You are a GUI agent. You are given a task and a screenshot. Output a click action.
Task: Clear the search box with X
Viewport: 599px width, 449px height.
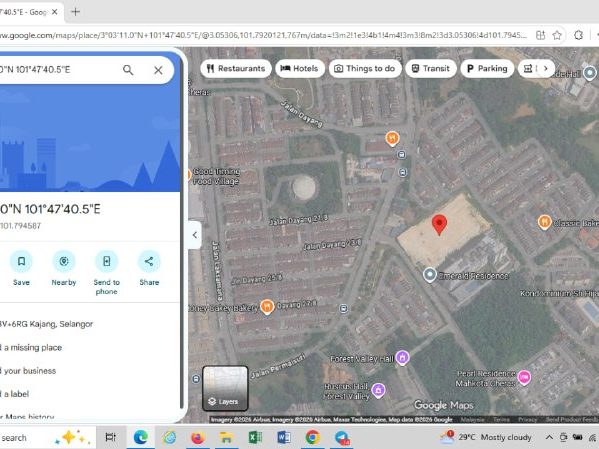coord(158,70)
